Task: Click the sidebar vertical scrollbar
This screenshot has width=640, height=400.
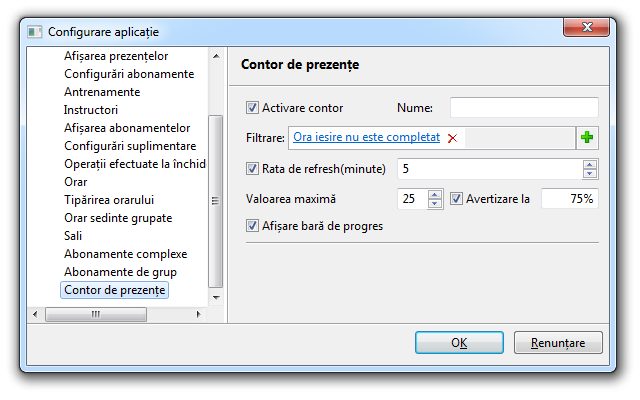Action: click(215, 200)
